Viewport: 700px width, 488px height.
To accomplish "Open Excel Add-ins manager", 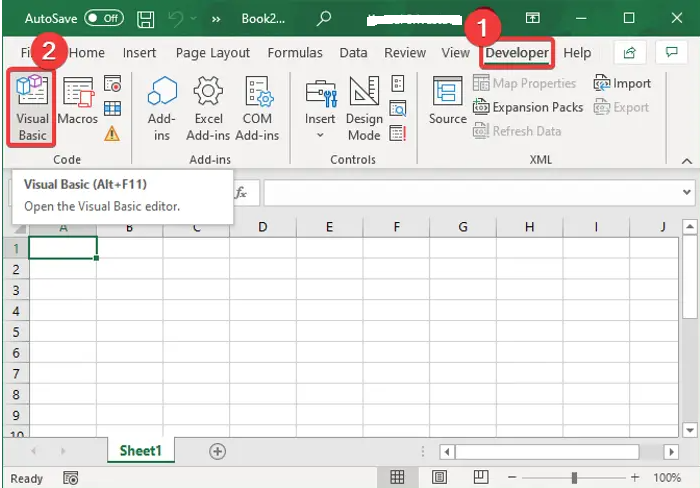I will click(208, 107).
